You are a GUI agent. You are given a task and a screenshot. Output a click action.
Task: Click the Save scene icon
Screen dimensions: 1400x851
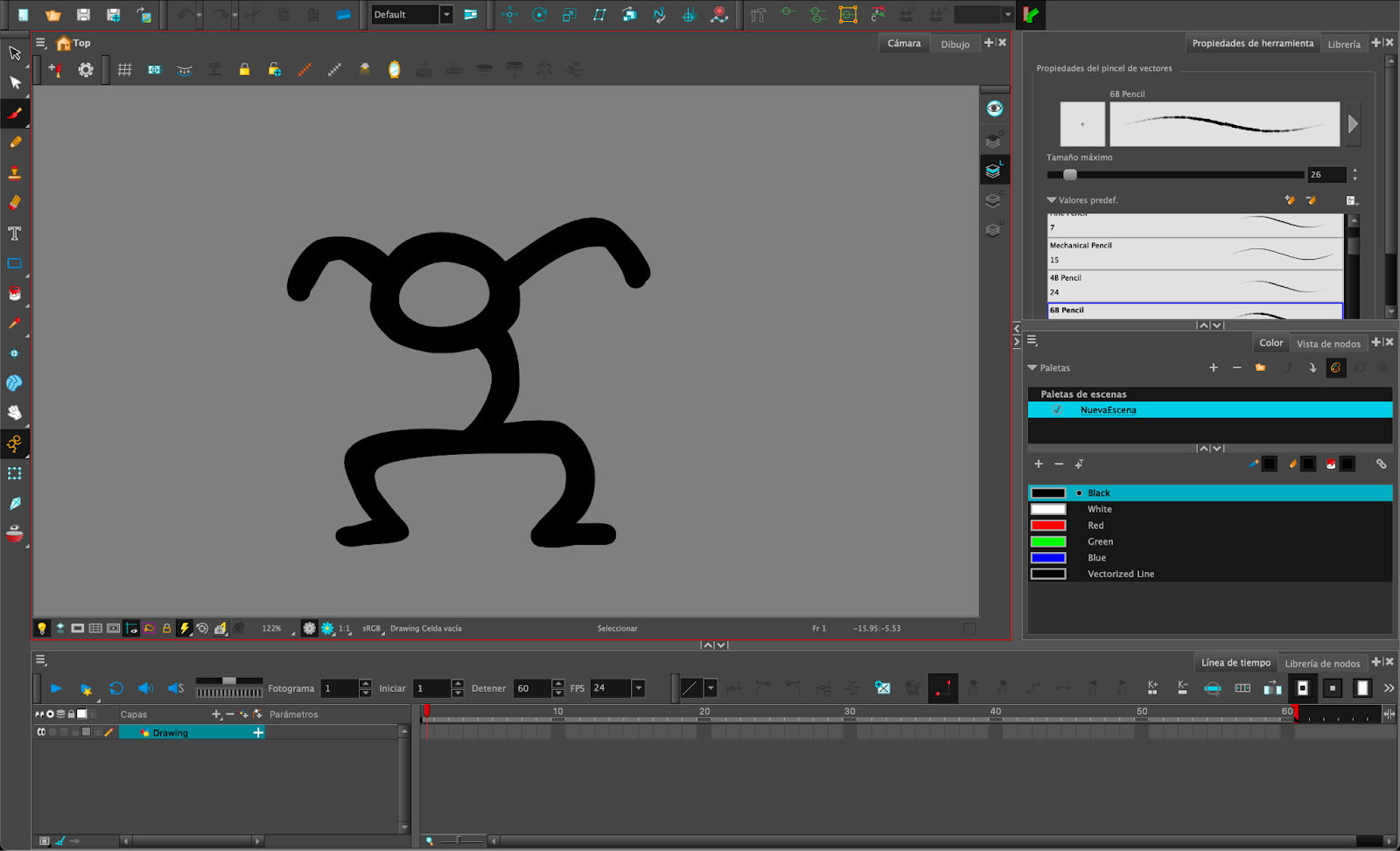point(83,15)
